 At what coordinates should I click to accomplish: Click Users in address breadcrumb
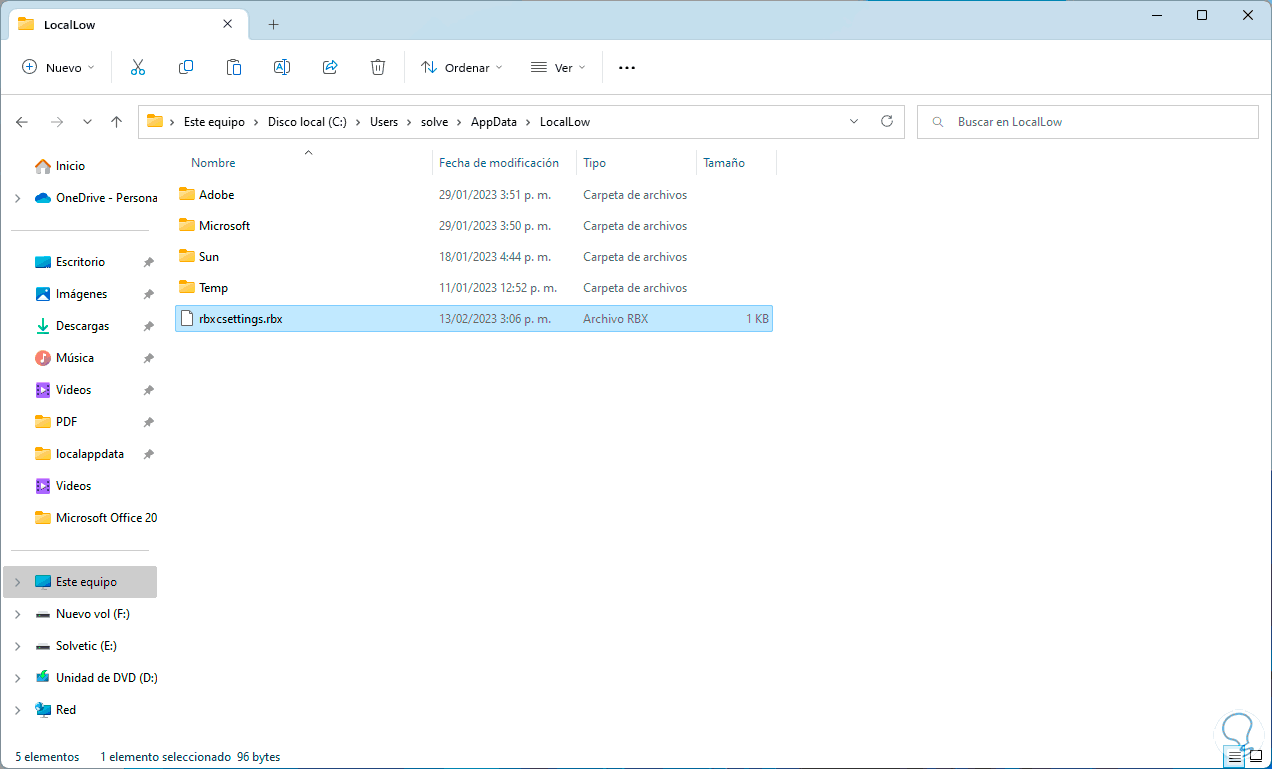coord(384,122)
